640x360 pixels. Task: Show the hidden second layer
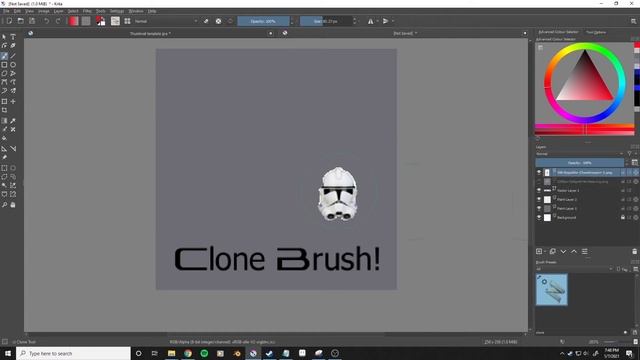539,182
